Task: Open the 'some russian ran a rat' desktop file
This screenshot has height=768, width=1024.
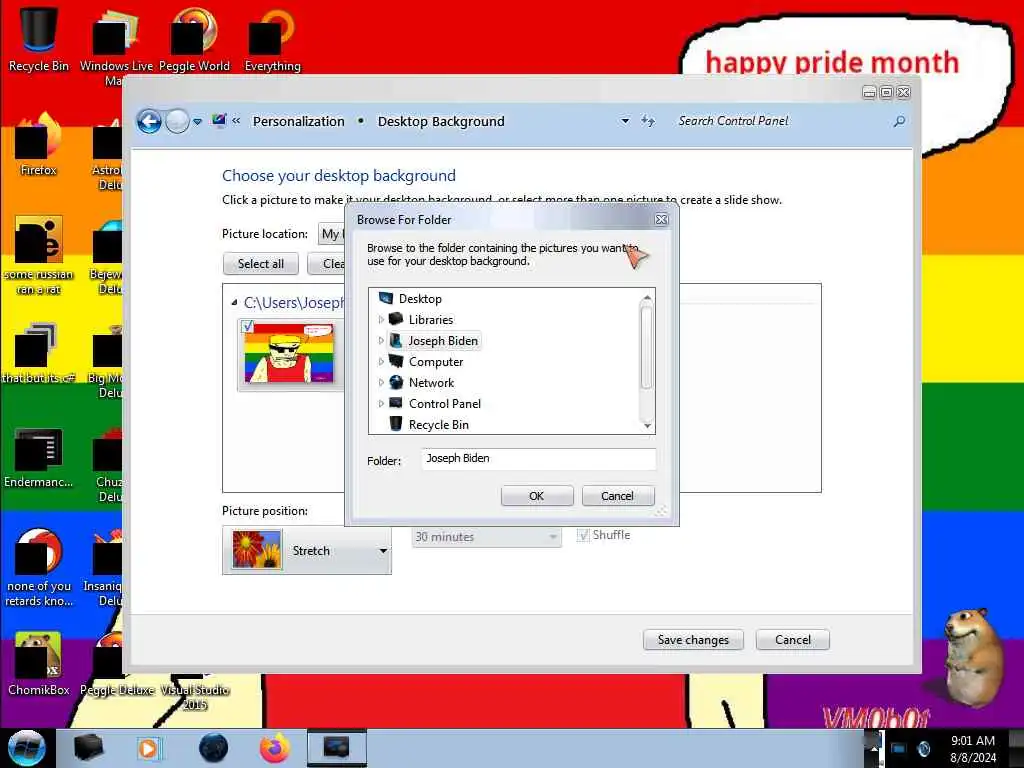Action: [x=39, y=255]
